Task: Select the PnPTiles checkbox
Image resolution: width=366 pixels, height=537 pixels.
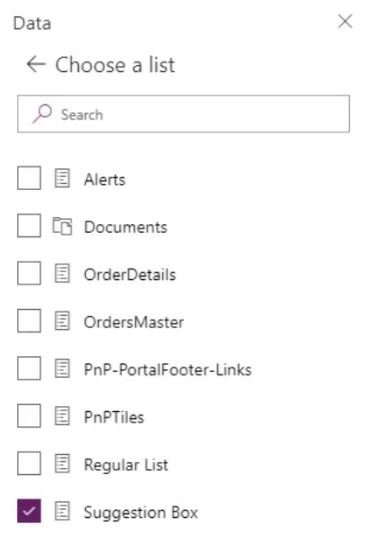Action: pos(29,416)
